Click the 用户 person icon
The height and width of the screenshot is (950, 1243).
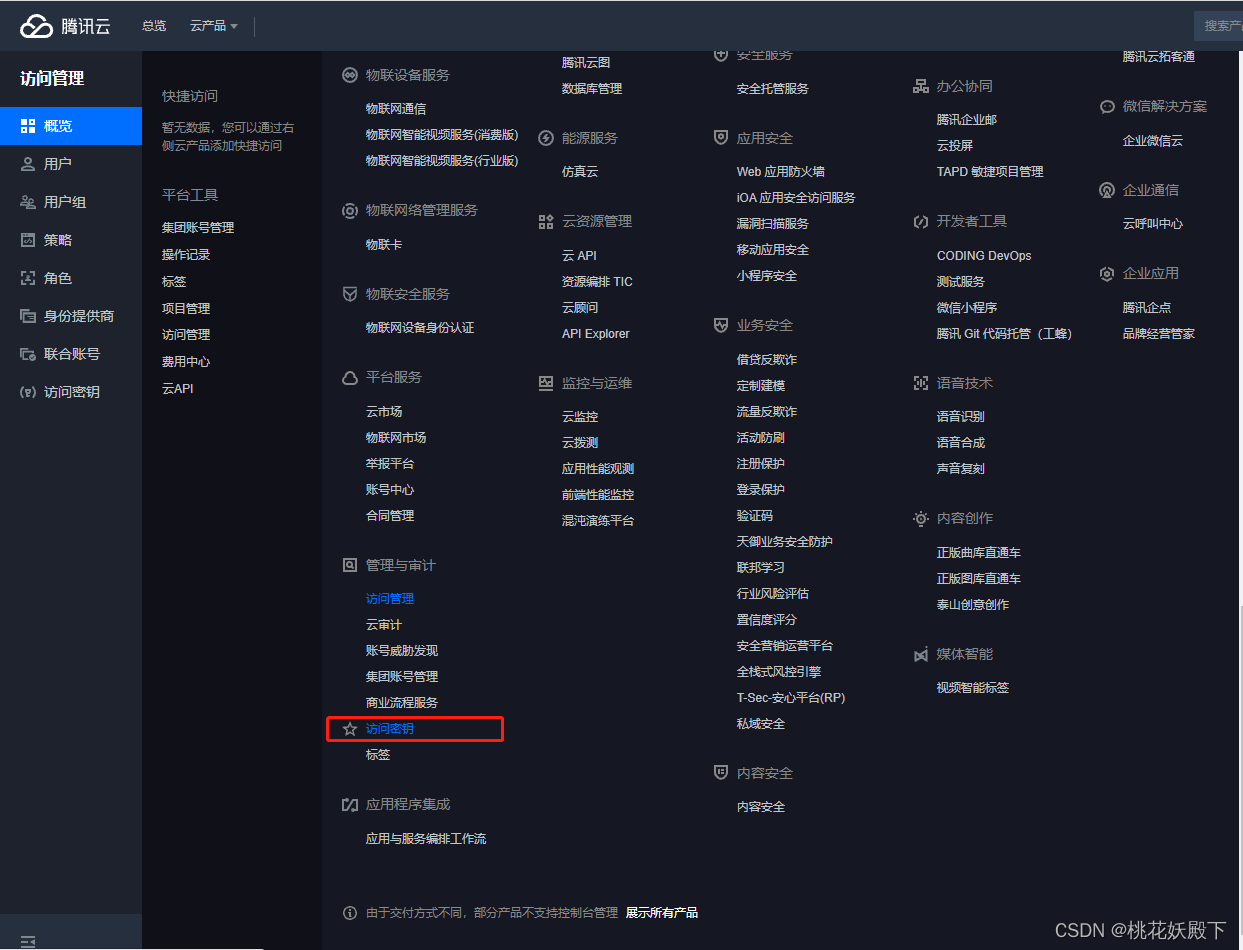tap(28, 164)
